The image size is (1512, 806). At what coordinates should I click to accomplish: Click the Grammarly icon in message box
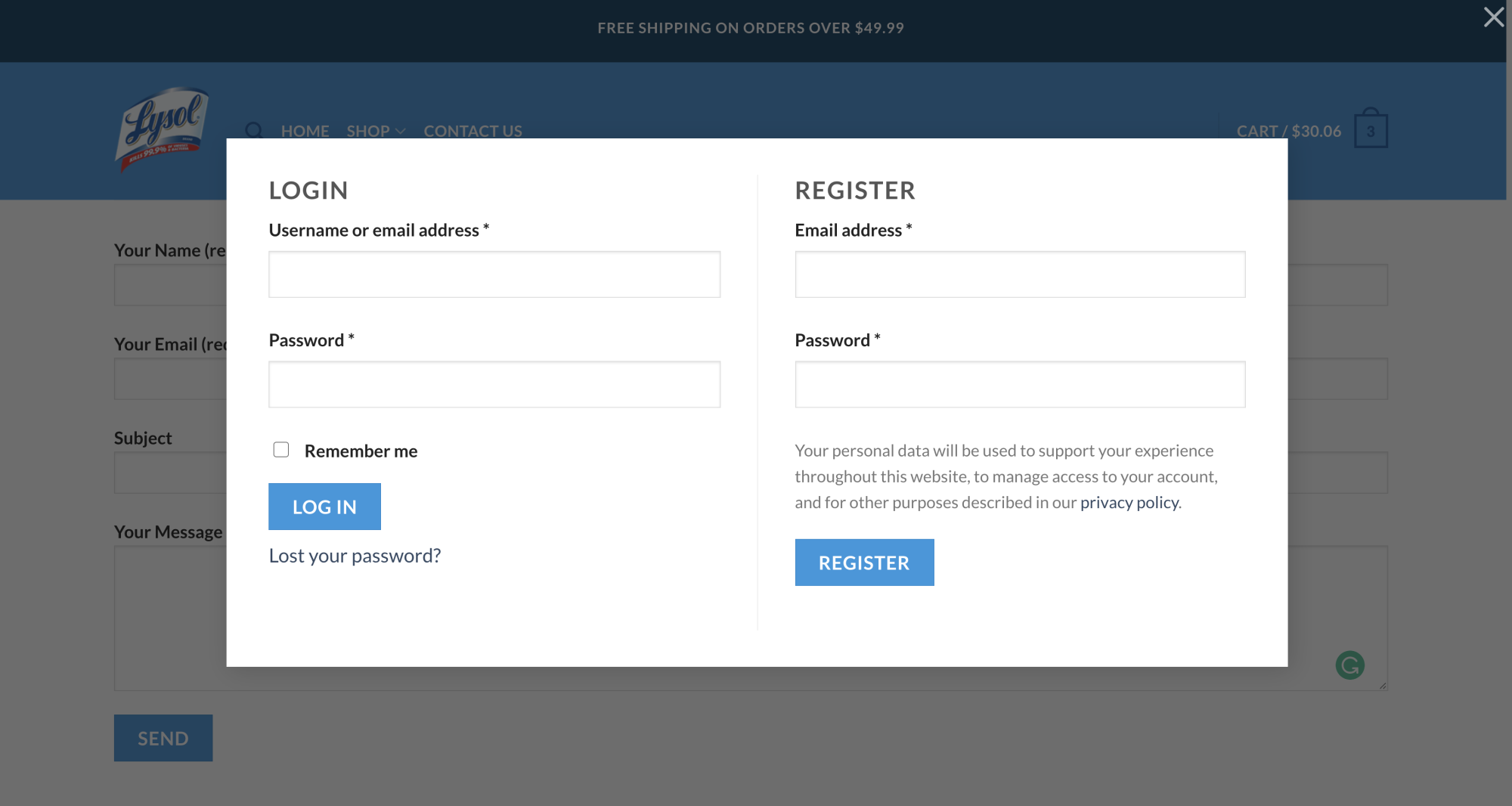click(x=1349, y=665)
